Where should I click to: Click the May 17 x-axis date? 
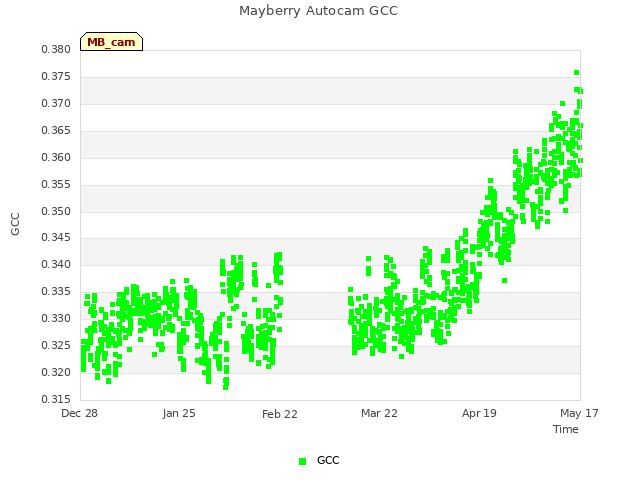click(x=579, y=413)
